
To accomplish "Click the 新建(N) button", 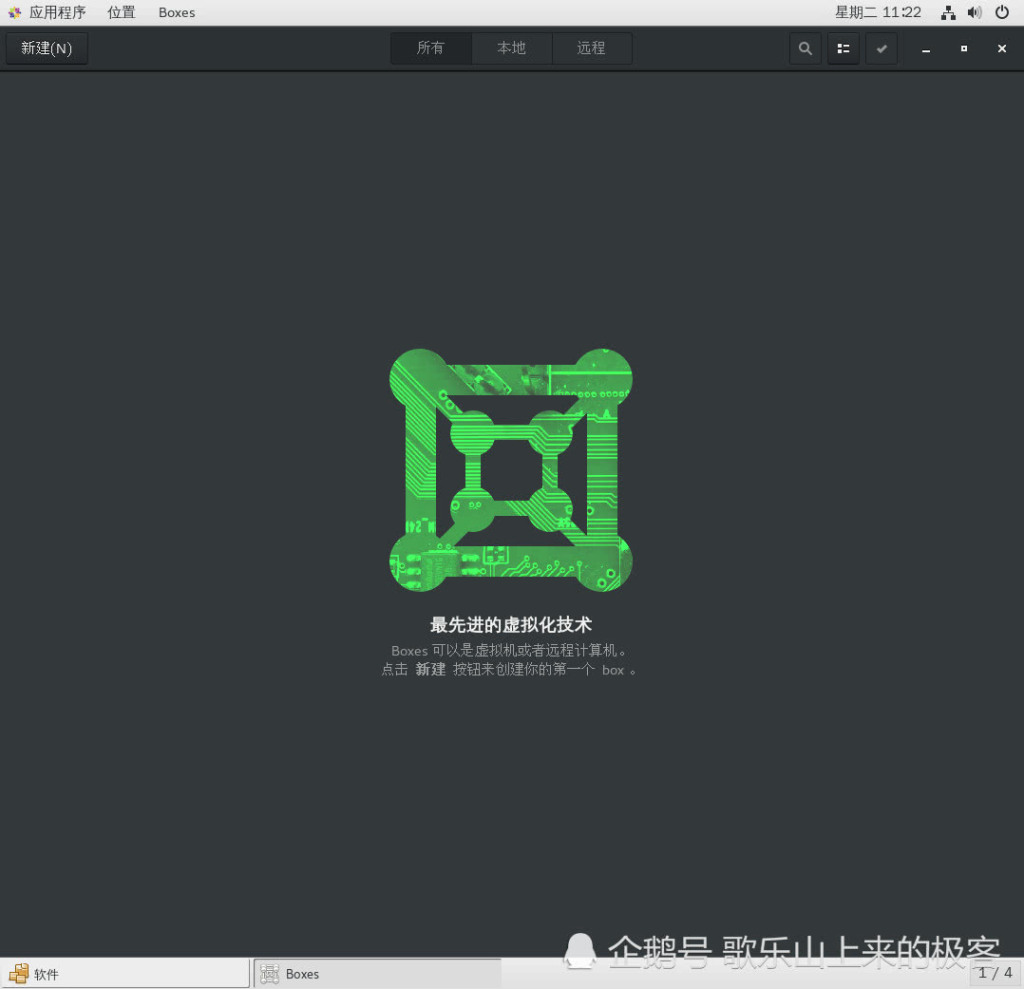I will 46,48.
